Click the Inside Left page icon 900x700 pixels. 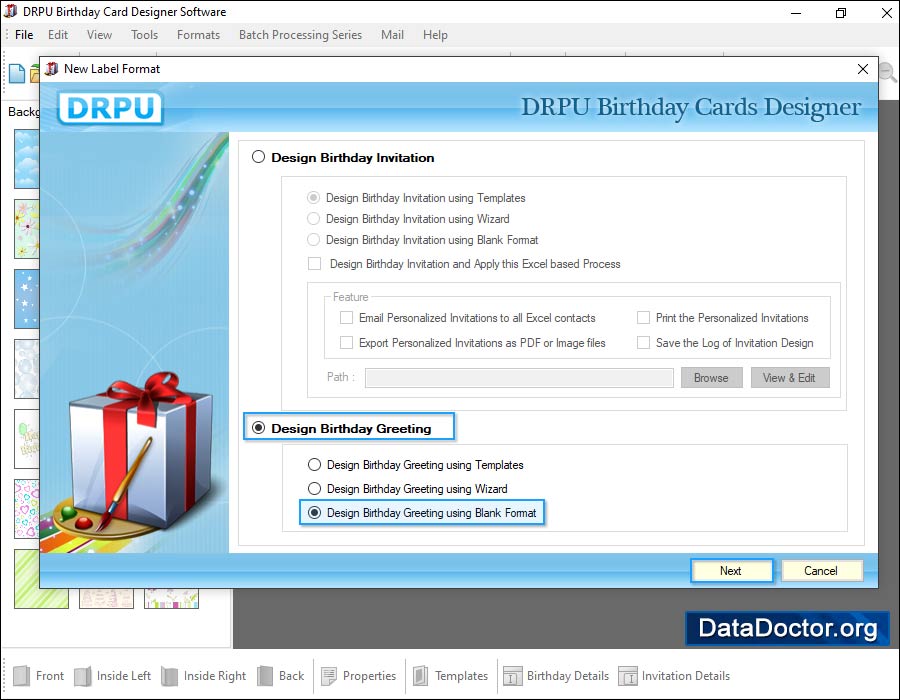coord(82,676)
